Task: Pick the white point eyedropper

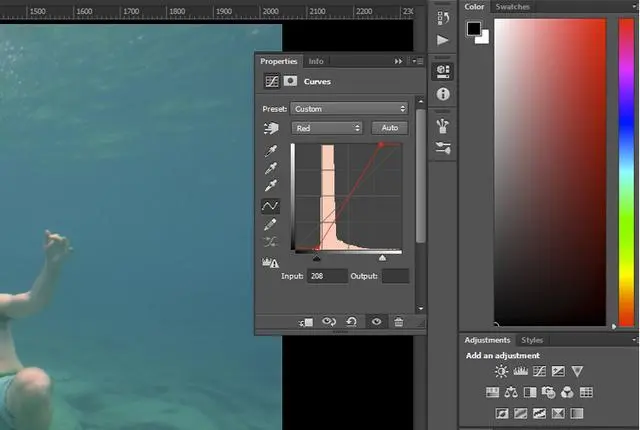Action: pos(271,185)
